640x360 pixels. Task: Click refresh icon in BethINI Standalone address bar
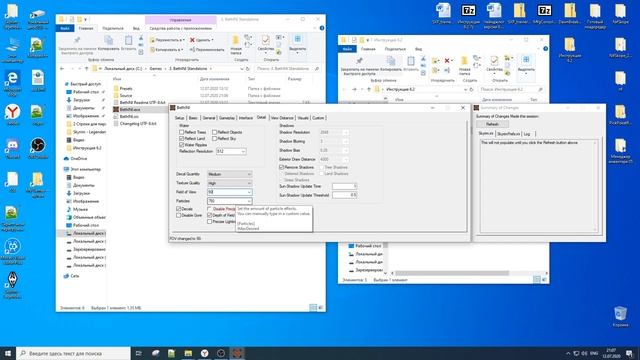tap(247, 69)
